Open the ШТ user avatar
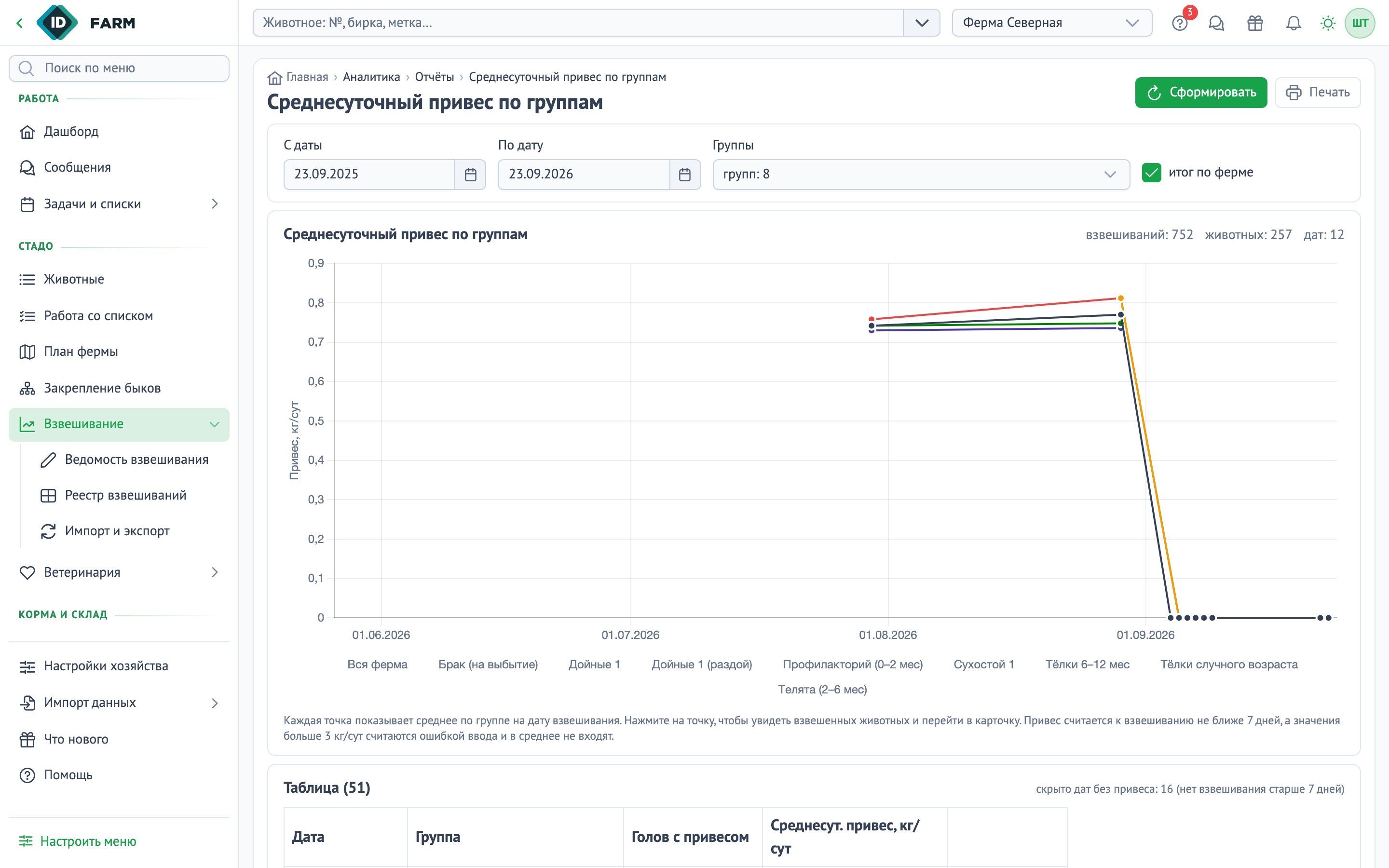The image size is (1389, 868). point(1360,23)
